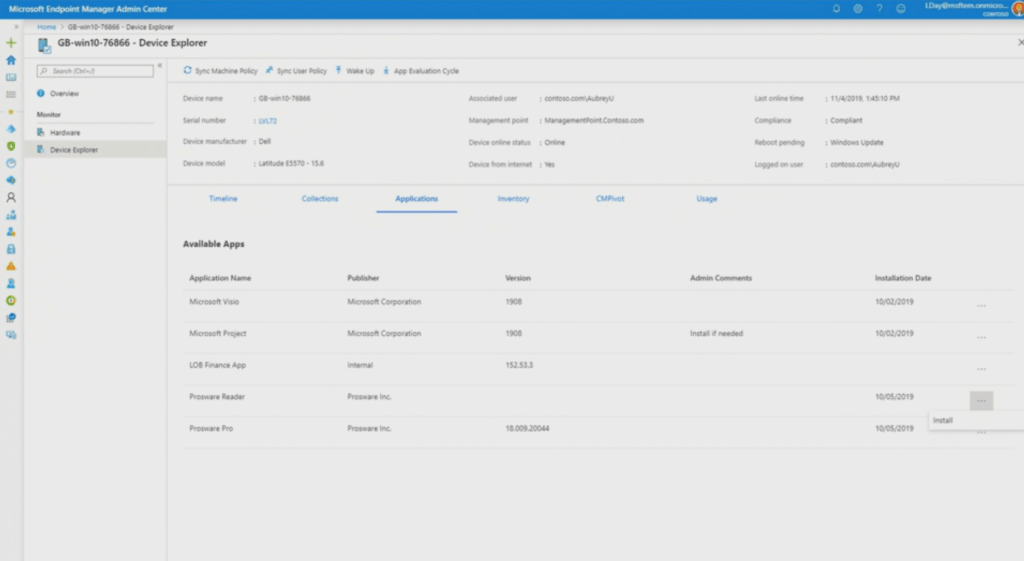
Task: Open serial number link LVL72
Action: 268,121
